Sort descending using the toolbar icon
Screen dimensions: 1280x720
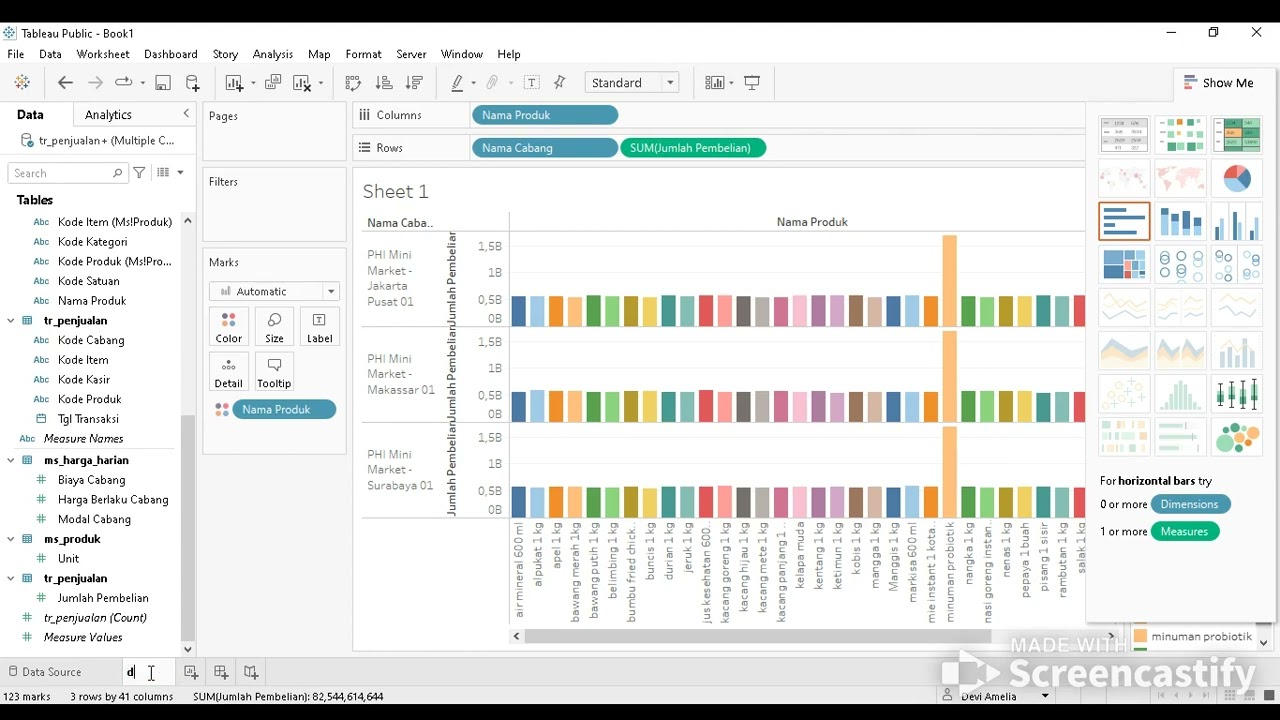415,83
